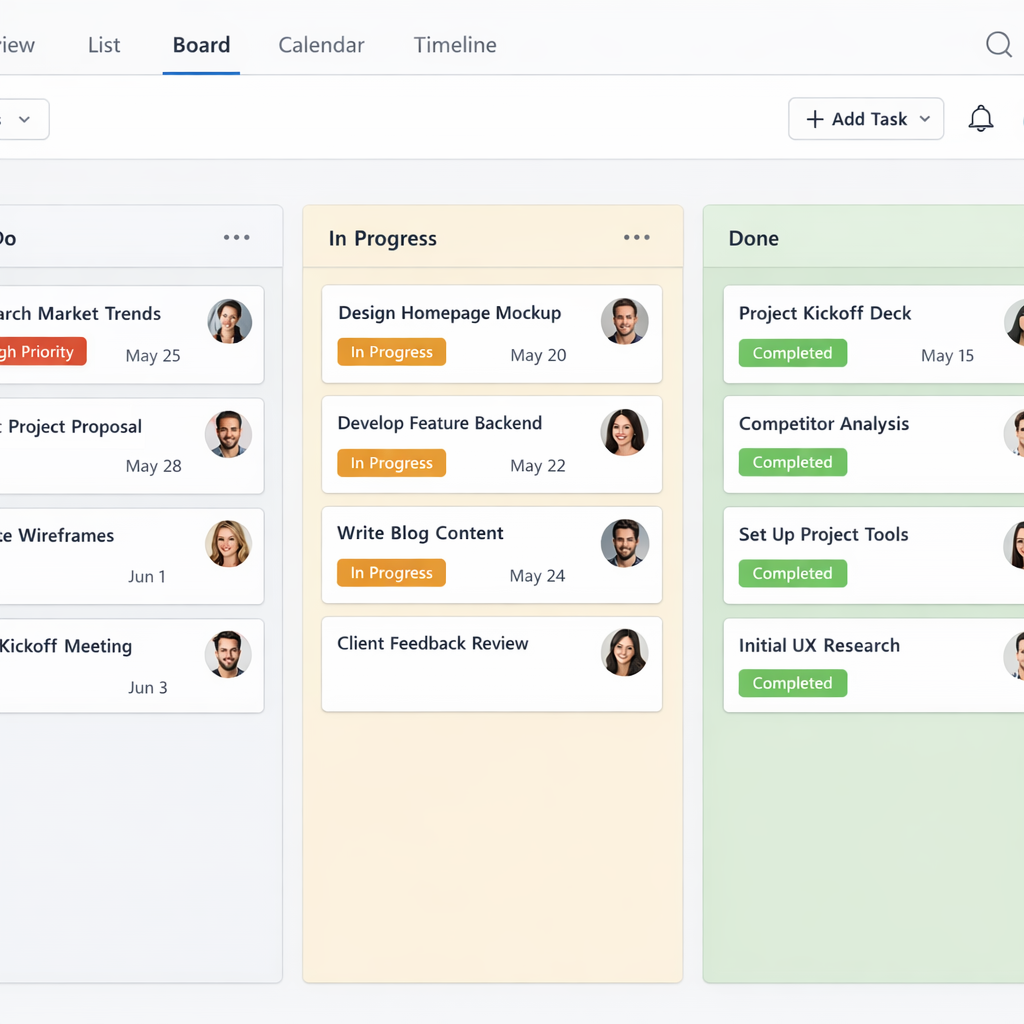Open the filter dropdown at top left
The height and width of the screenshot is (1024, 1024).
point(24,119)
